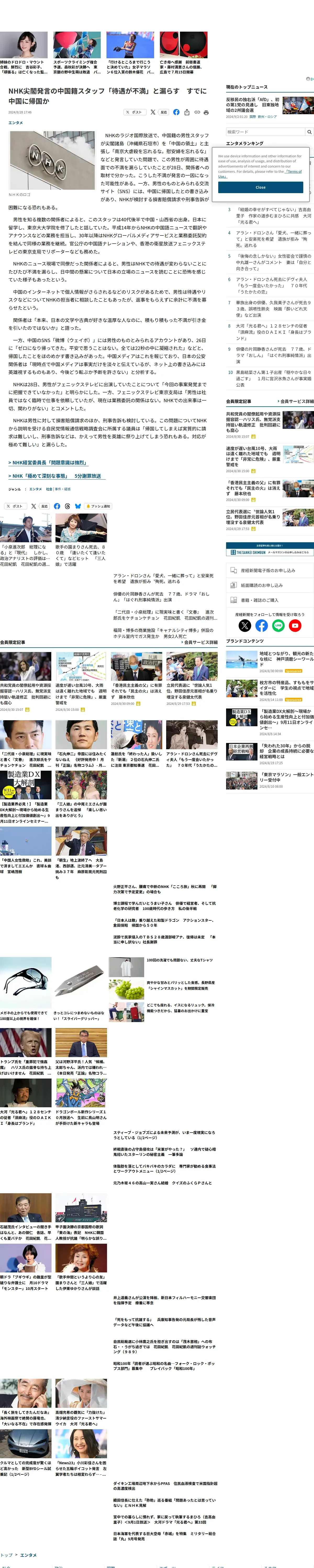The height and width of the screenshot is (1568, 314).
Task: Open 産経新聞電子版のお申し込み link
Action: pos(270,570)
